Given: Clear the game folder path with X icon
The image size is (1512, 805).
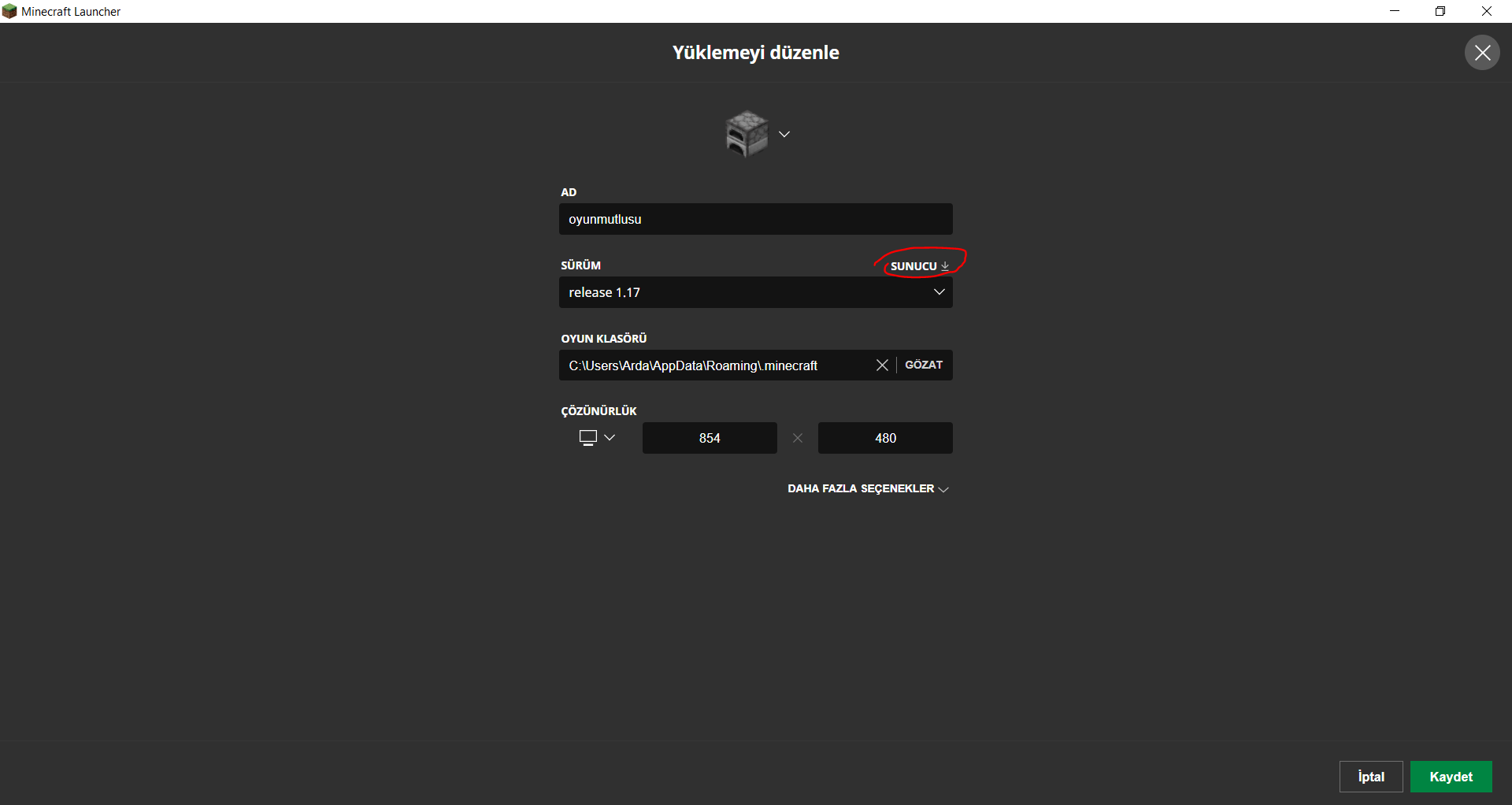Looking at the screenshot, I should pyautogui.click(x=882, y=365).
